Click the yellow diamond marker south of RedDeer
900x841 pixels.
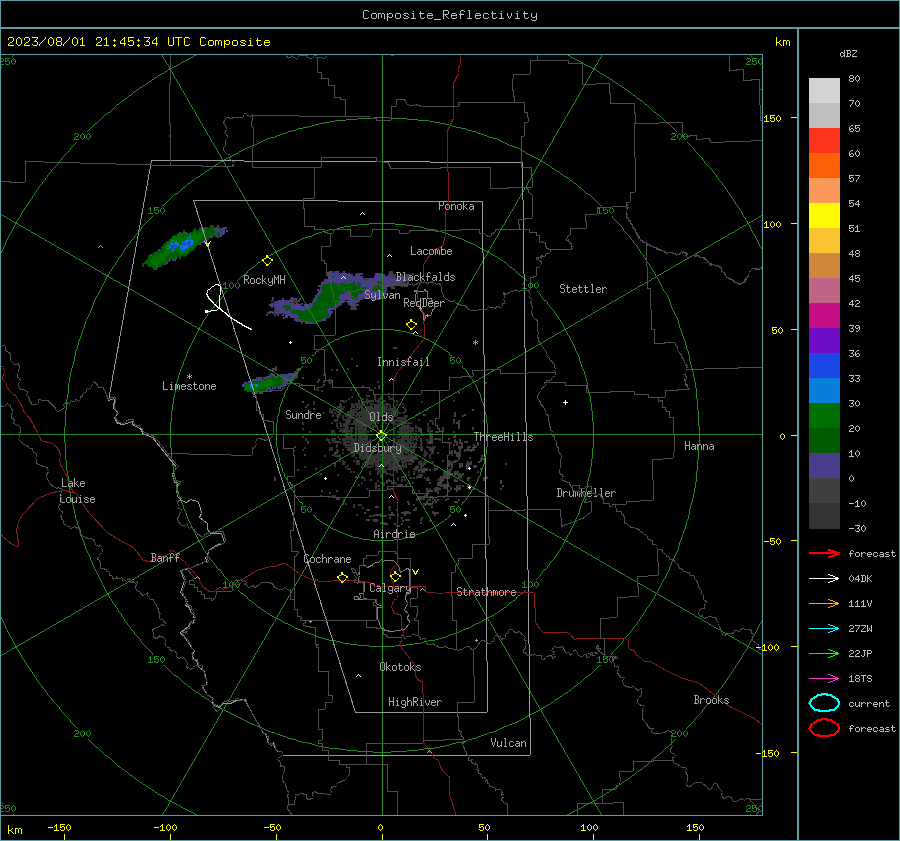[411, 325]
